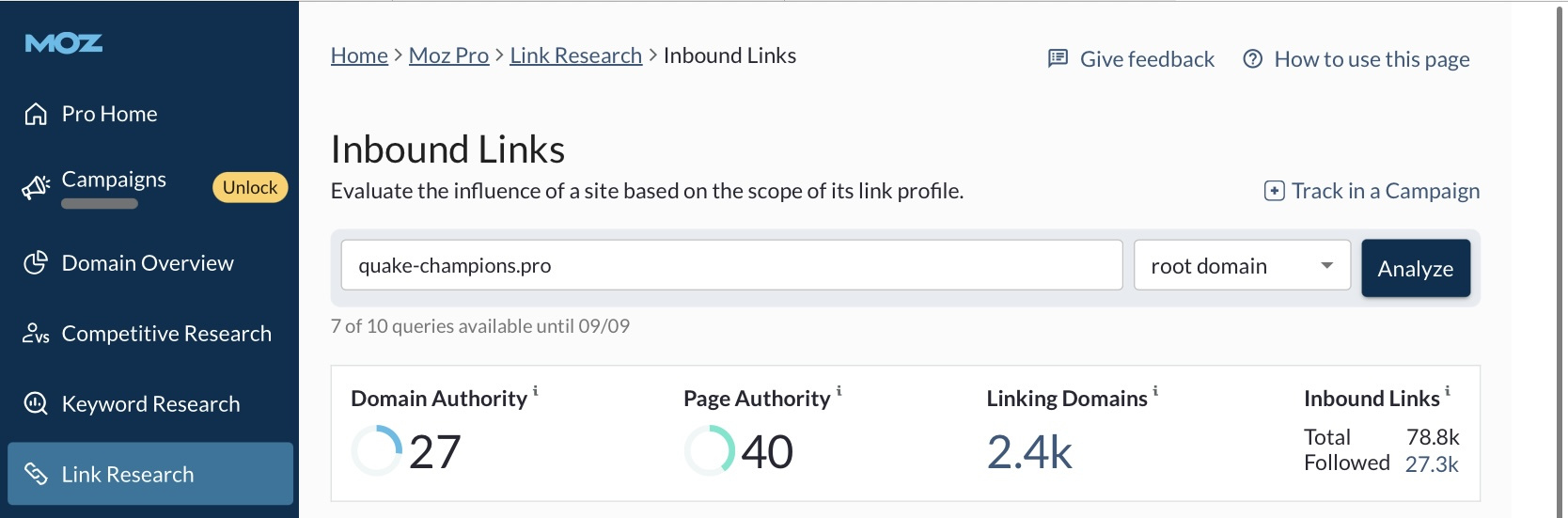The height and width of the screenshot is (518, 1568).
Task: Click the Unlock badge beside Campaigns
Action: tap(250, 187)
